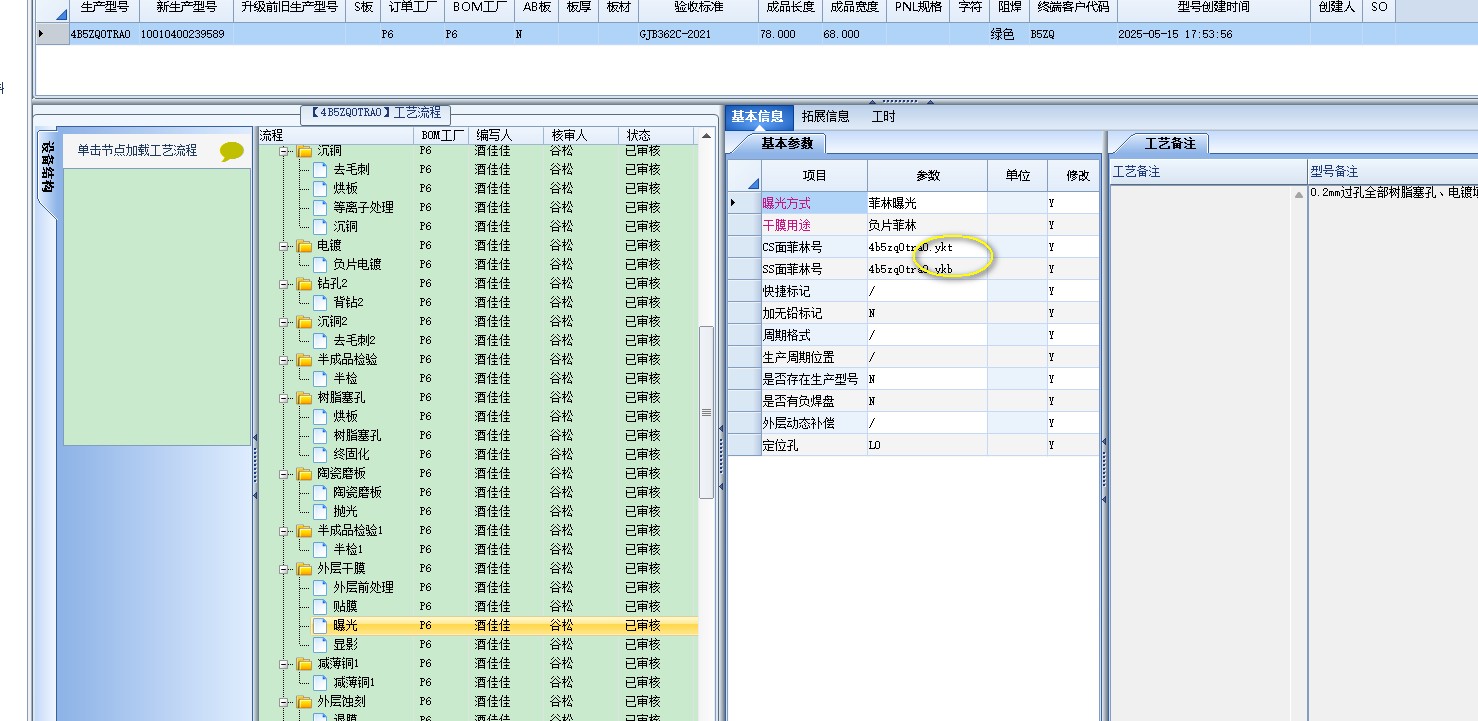This screenshot has height=721, width=1478.
Task: Click the 型号备注 text starting 0.2mm过孔
Action: click(x=1393, y=193)
